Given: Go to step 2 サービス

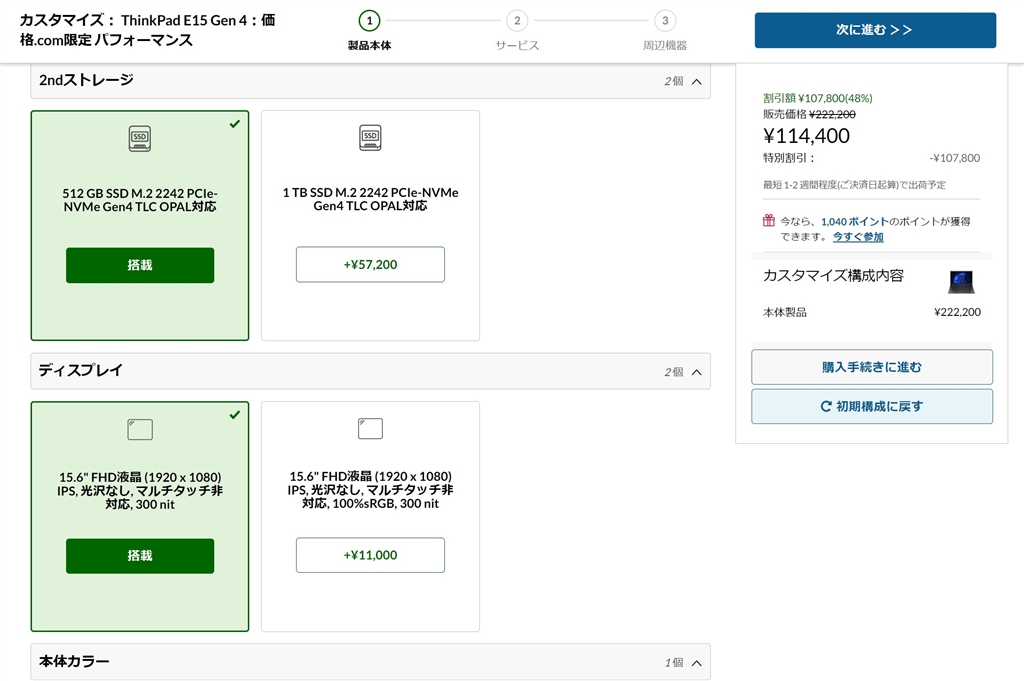Looking at the screenshot, I should 516,21.
